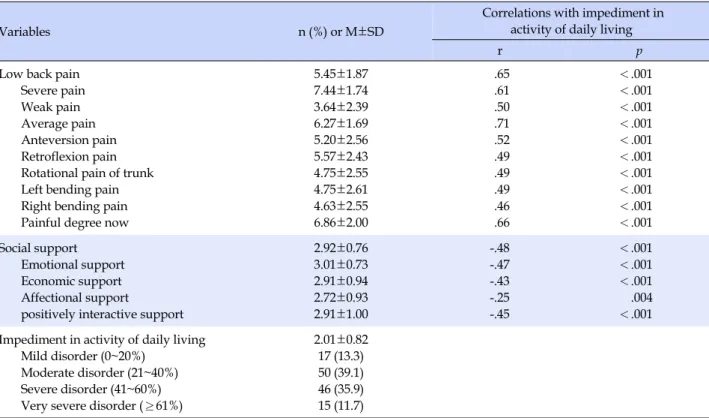
Task: Click the 'Retroflexion pain' label
Action: [x=69, y=157]
